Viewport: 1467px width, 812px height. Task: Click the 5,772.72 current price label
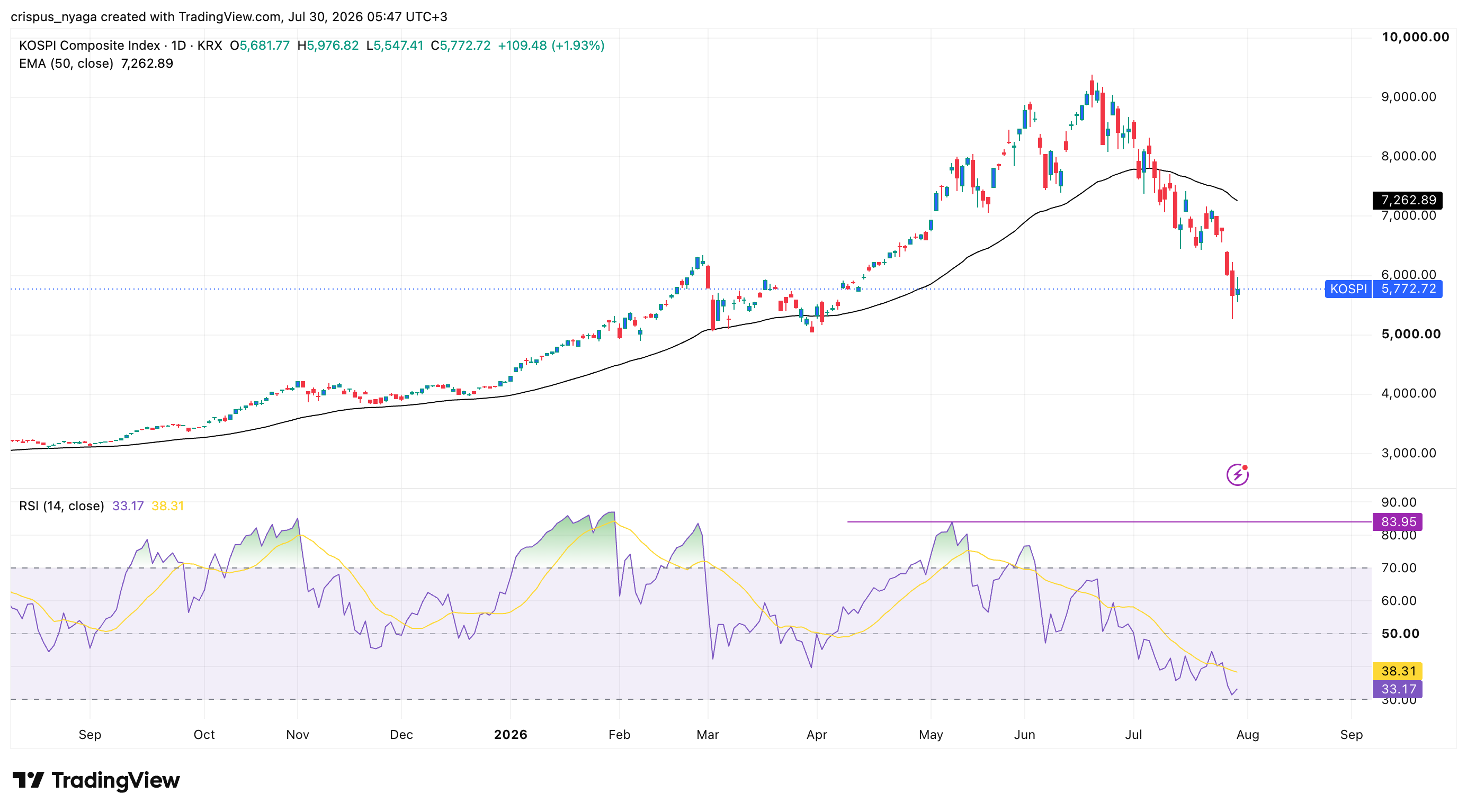1408,289
